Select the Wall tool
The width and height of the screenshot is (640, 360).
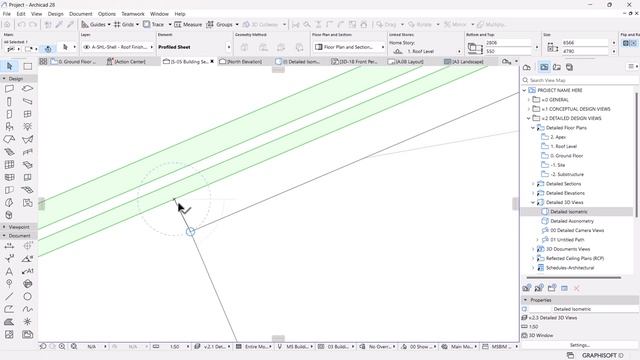[x=9, y=89]
